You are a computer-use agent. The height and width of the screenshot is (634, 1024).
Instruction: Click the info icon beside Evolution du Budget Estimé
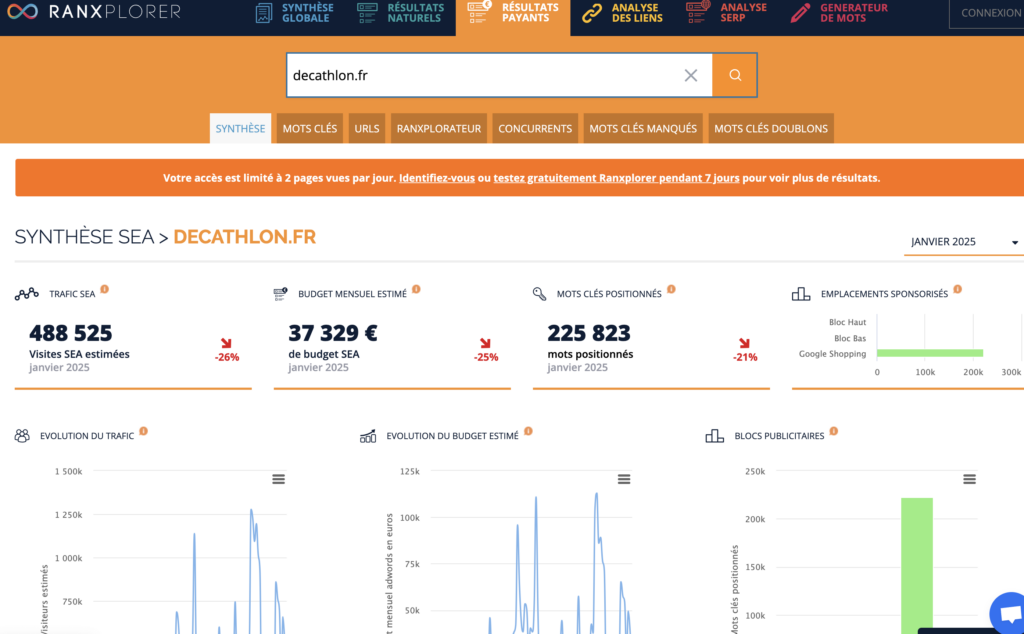(528, 431)
